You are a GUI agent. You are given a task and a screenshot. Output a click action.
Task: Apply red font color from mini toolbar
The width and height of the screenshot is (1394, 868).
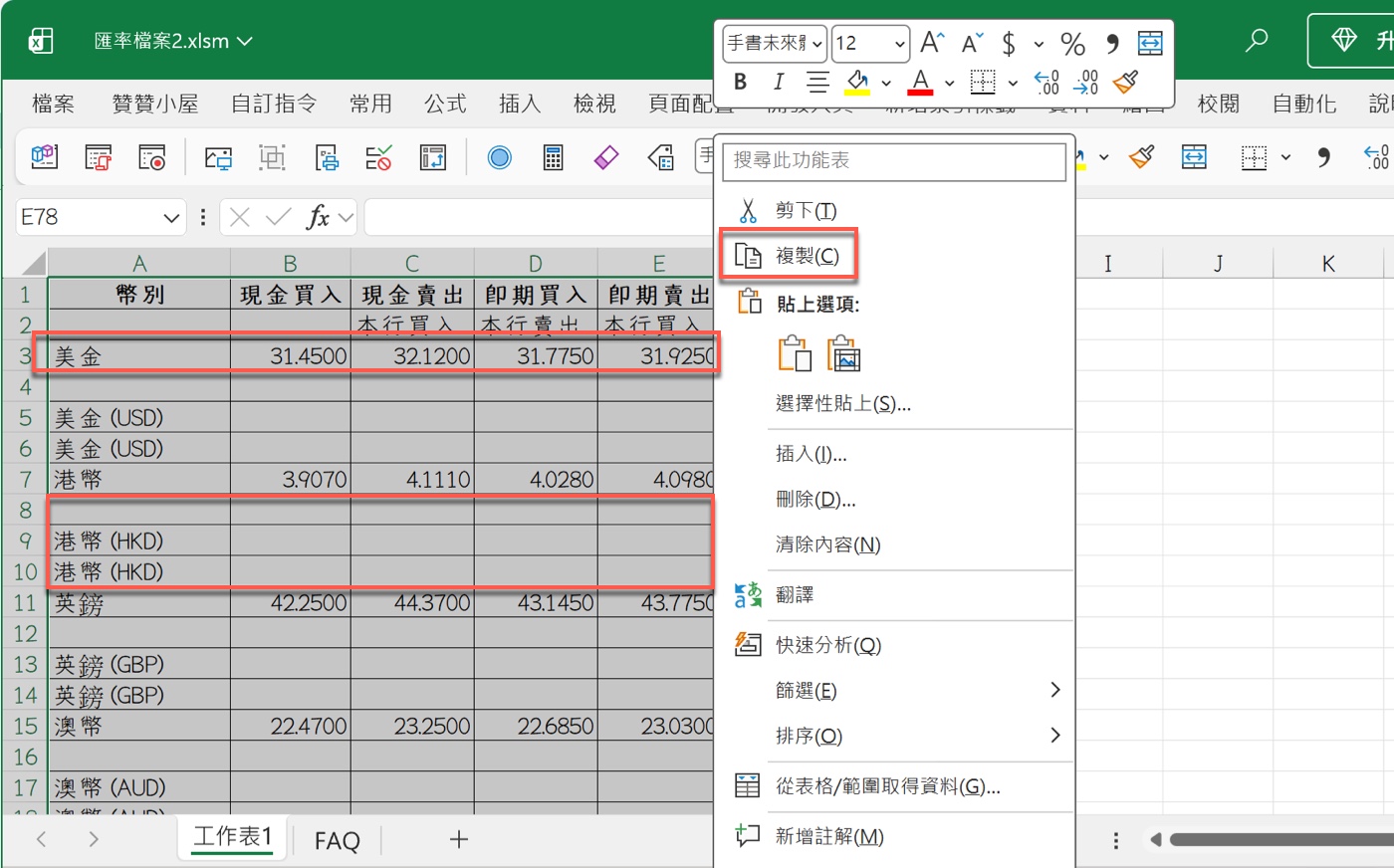[921, 82]
